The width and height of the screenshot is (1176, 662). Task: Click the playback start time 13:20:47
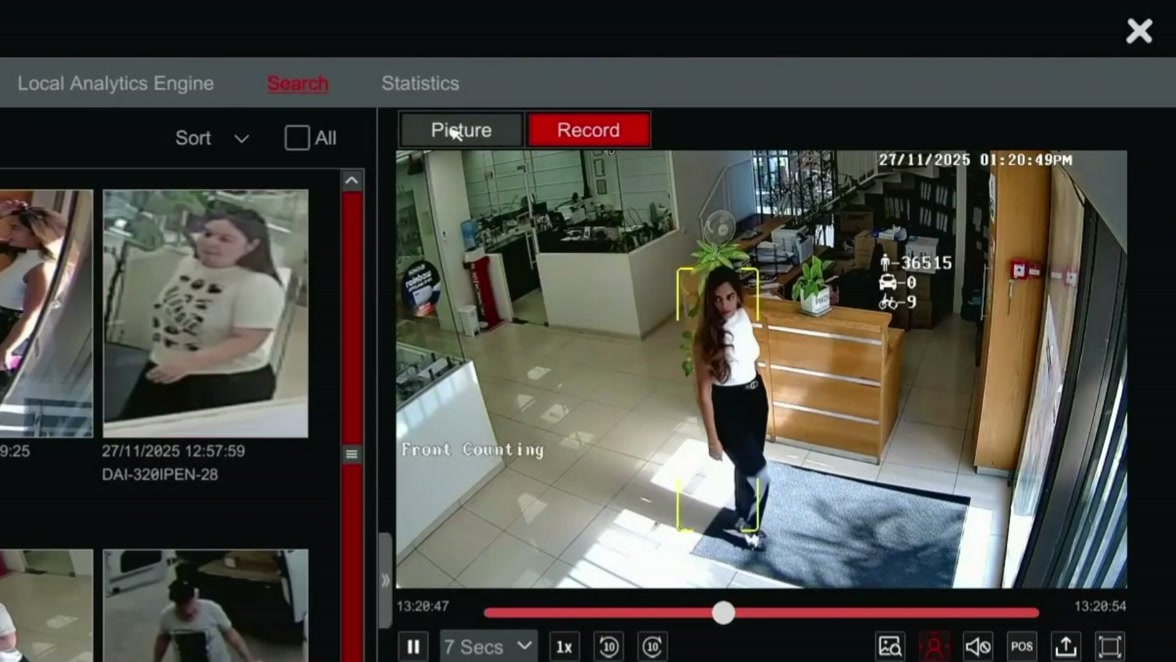[423, 607]
